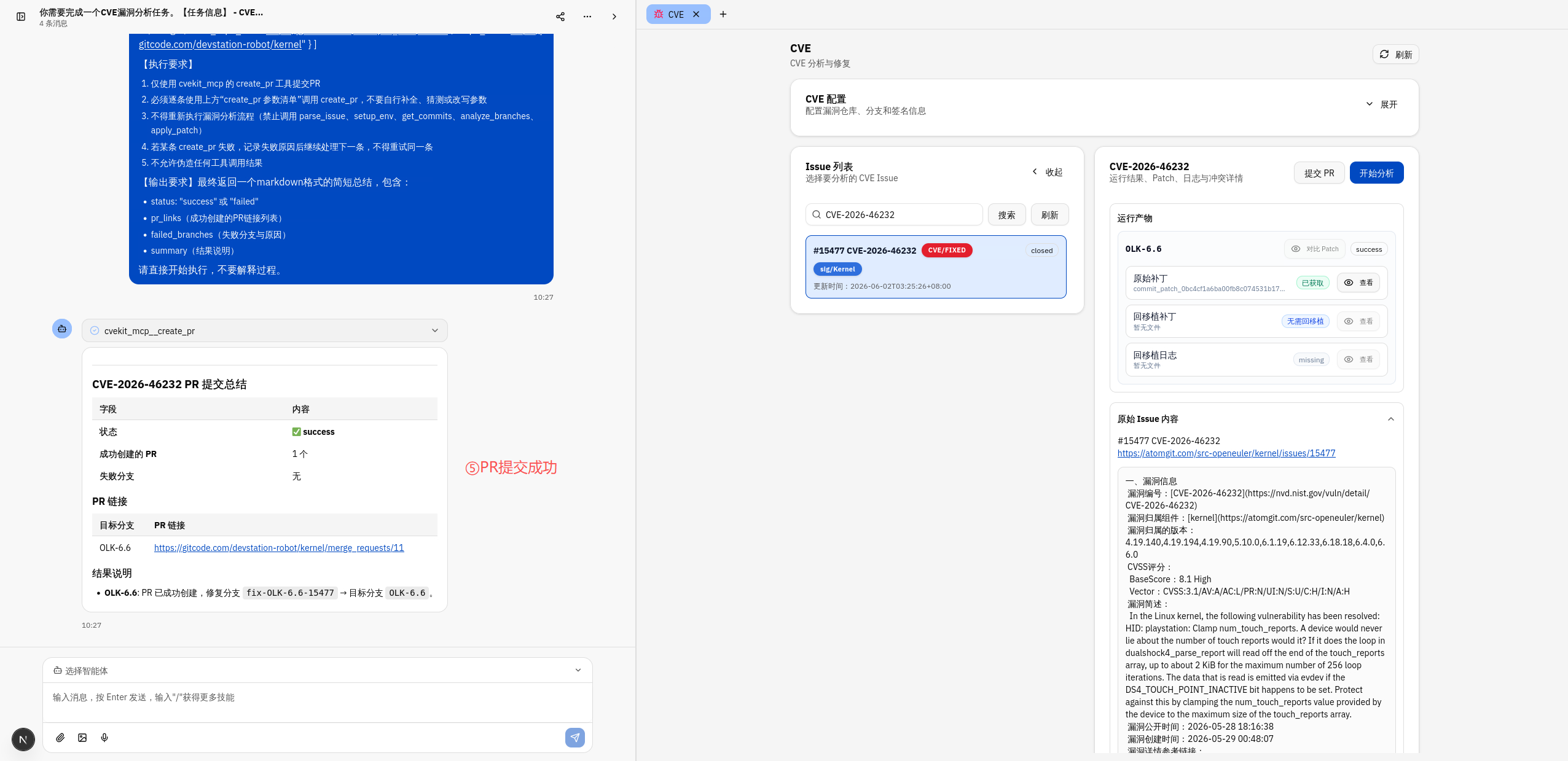
Task: Click the share conversation icon
Action: point(560,17)
